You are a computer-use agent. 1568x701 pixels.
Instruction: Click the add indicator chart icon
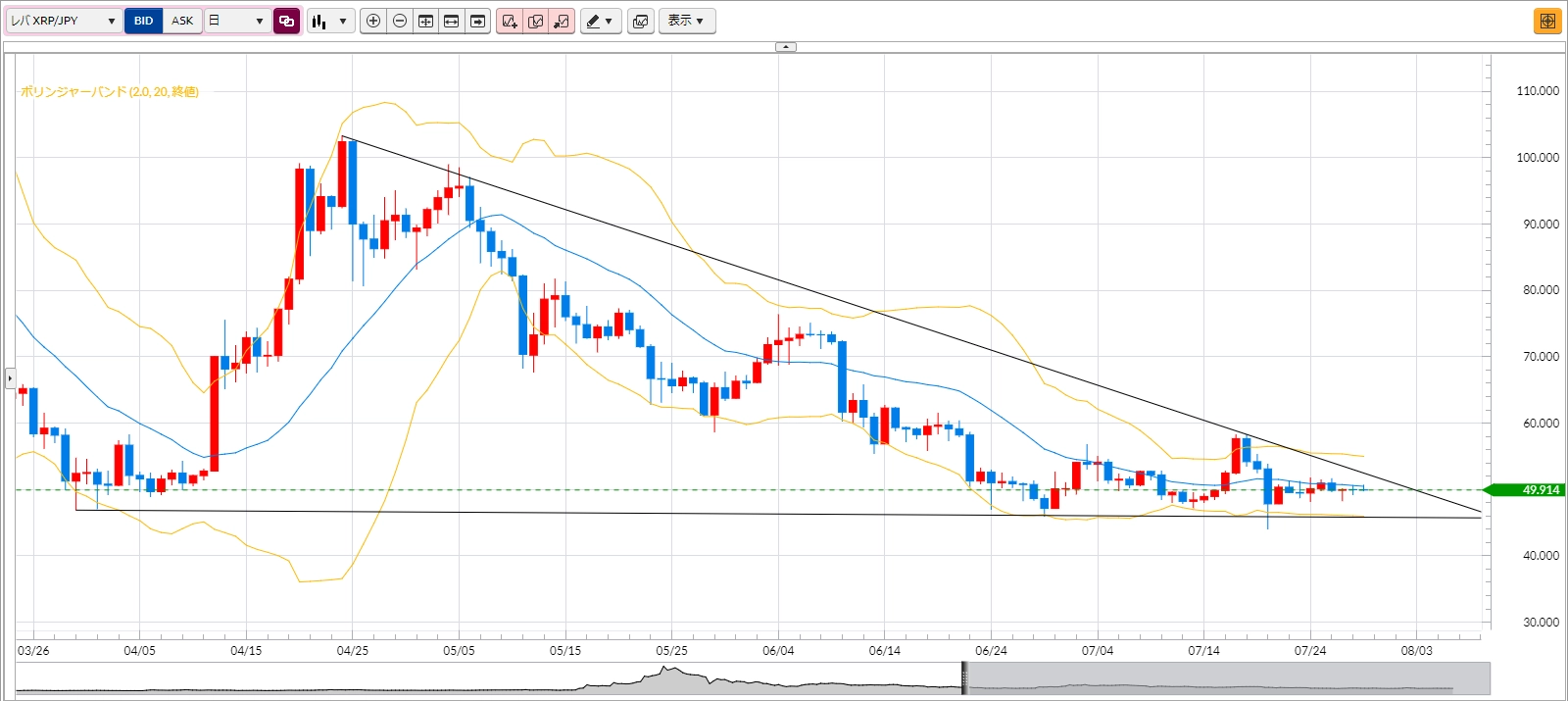tap(510, 21)
